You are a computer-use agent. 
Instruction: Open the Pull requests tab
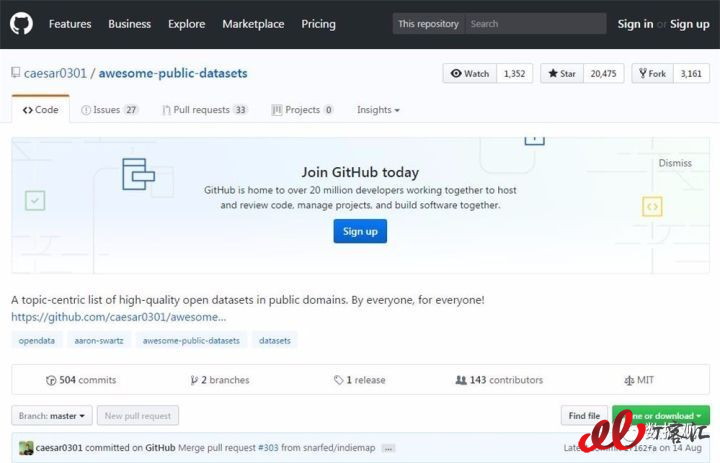[x=205, y=110]
